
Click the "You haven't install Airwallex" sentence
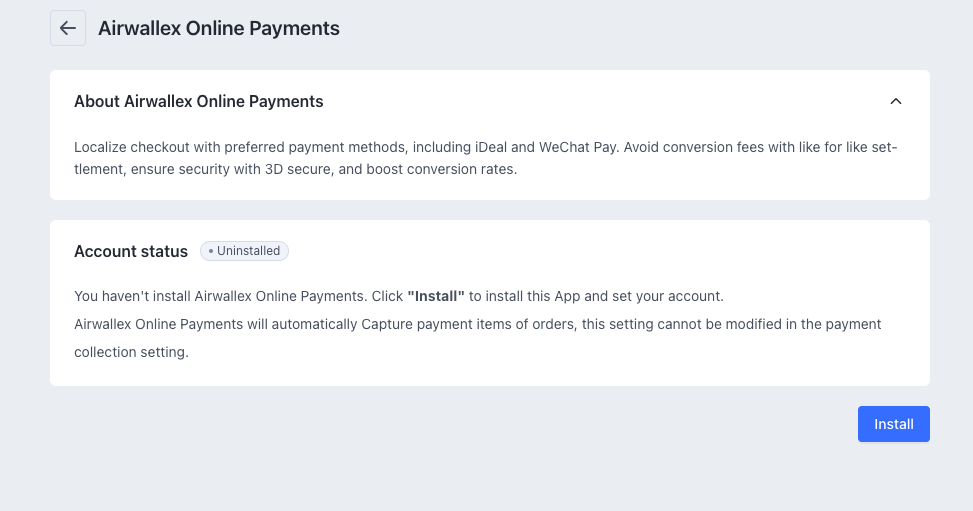180,297
